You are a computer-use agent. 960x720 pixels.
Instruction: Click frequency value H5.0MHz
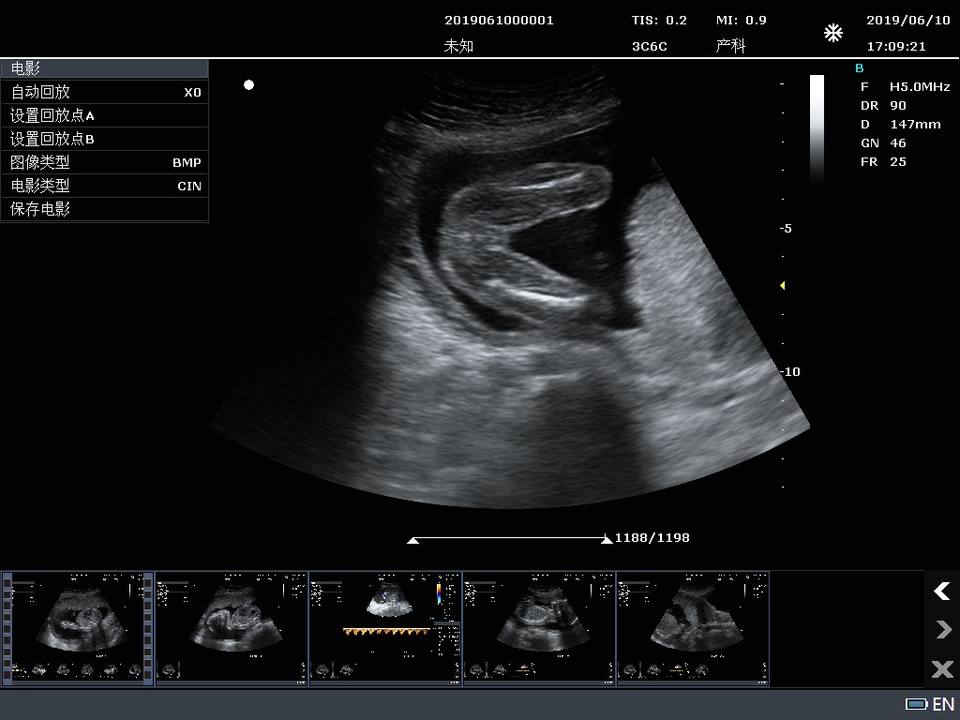pos(920,87)
